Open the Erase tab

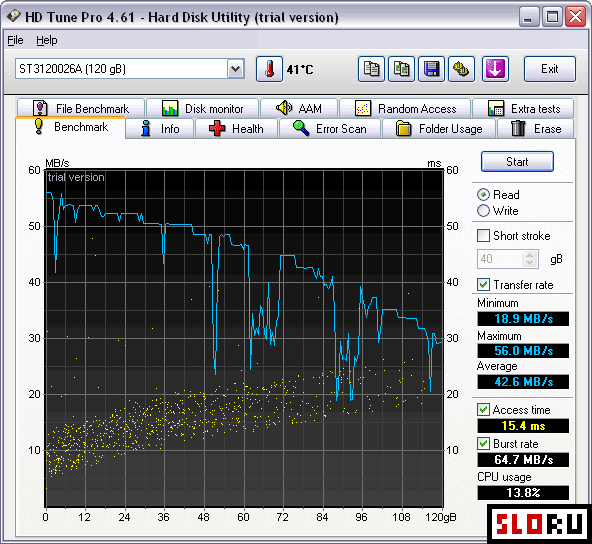536,129
